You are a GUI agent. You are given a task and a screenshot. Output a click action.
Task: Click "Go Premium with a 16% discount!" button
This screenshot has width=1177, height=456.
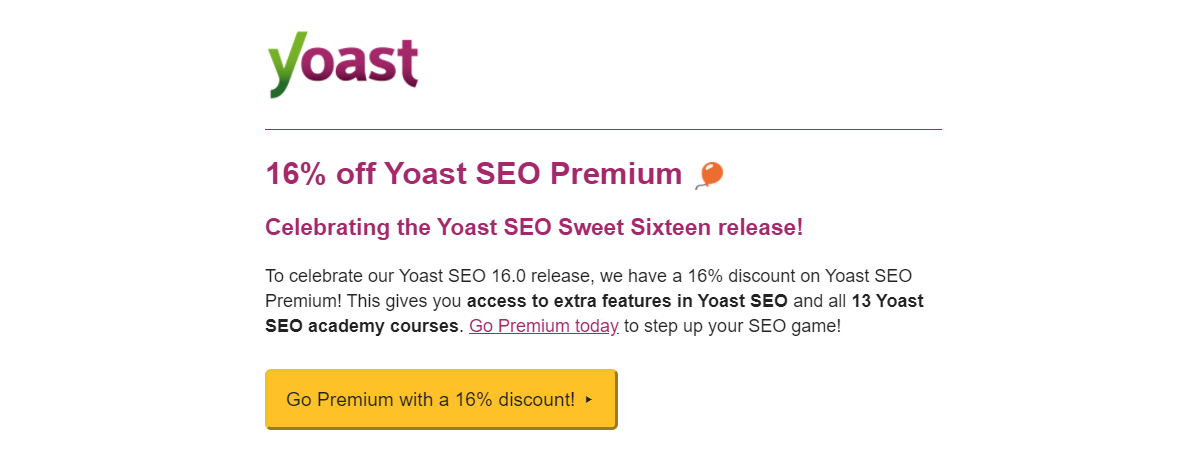pos(441,400)
